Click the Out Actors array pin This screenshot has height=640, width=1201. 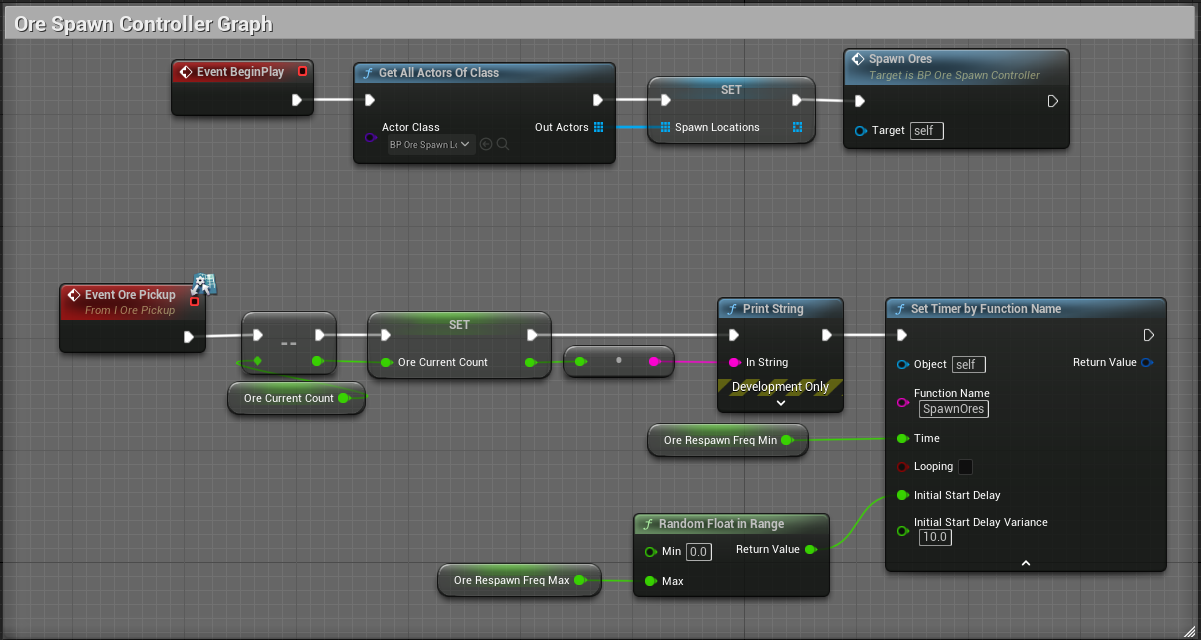coord(598,127)
